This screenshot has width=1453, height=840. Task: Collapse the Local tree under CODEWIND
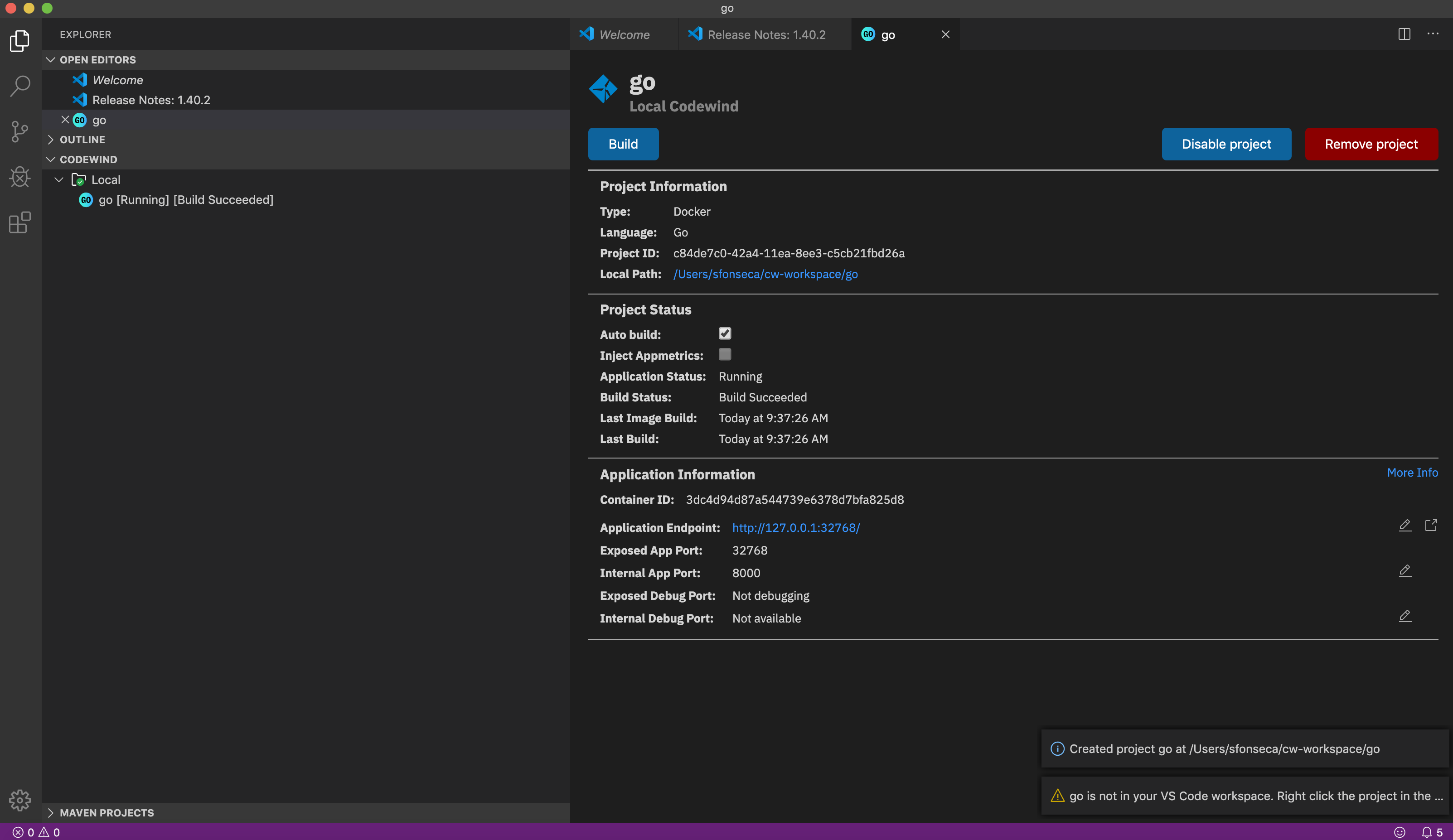pyautogui.click(x=58, y=179)
